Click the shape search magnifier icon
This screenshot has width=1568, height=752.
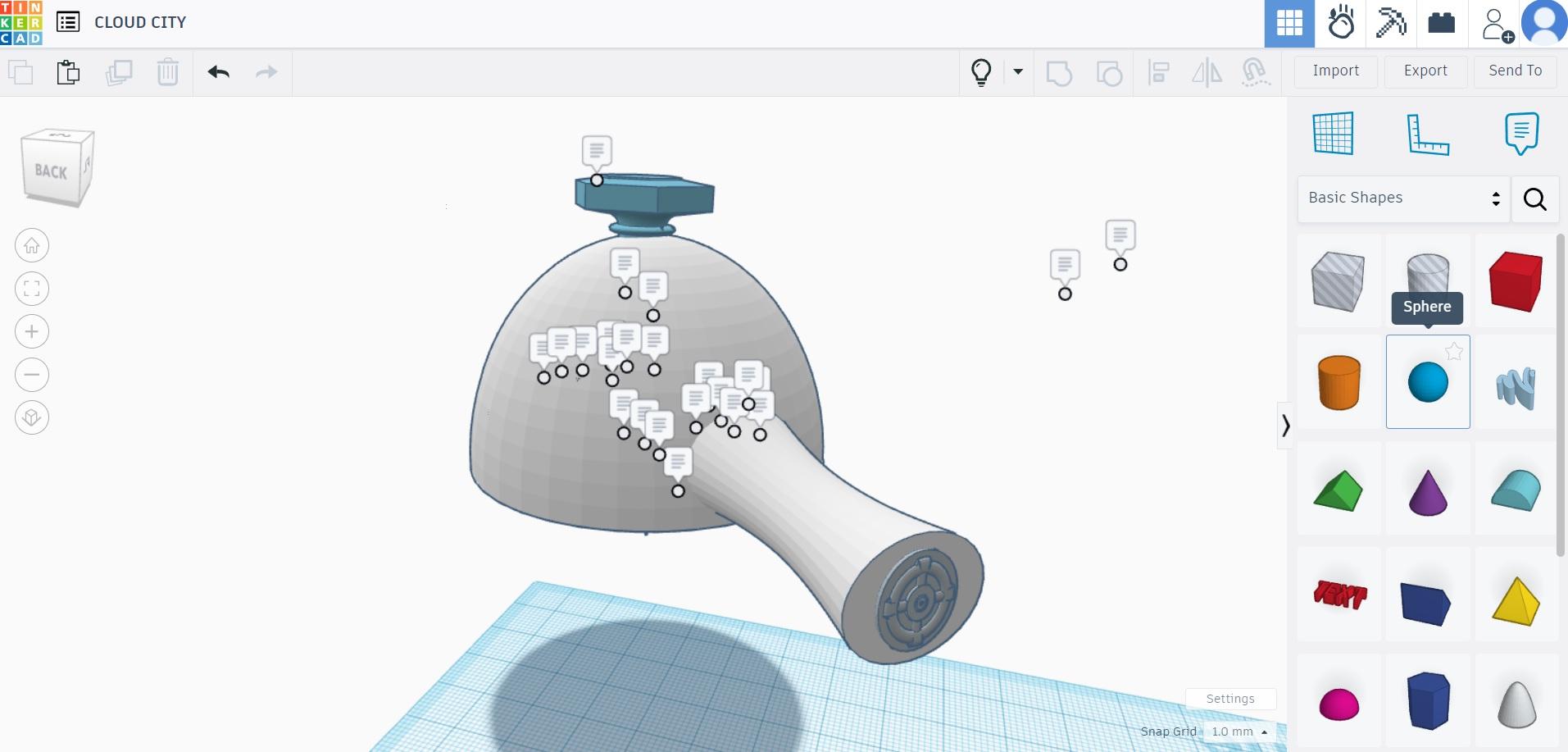1534,198
